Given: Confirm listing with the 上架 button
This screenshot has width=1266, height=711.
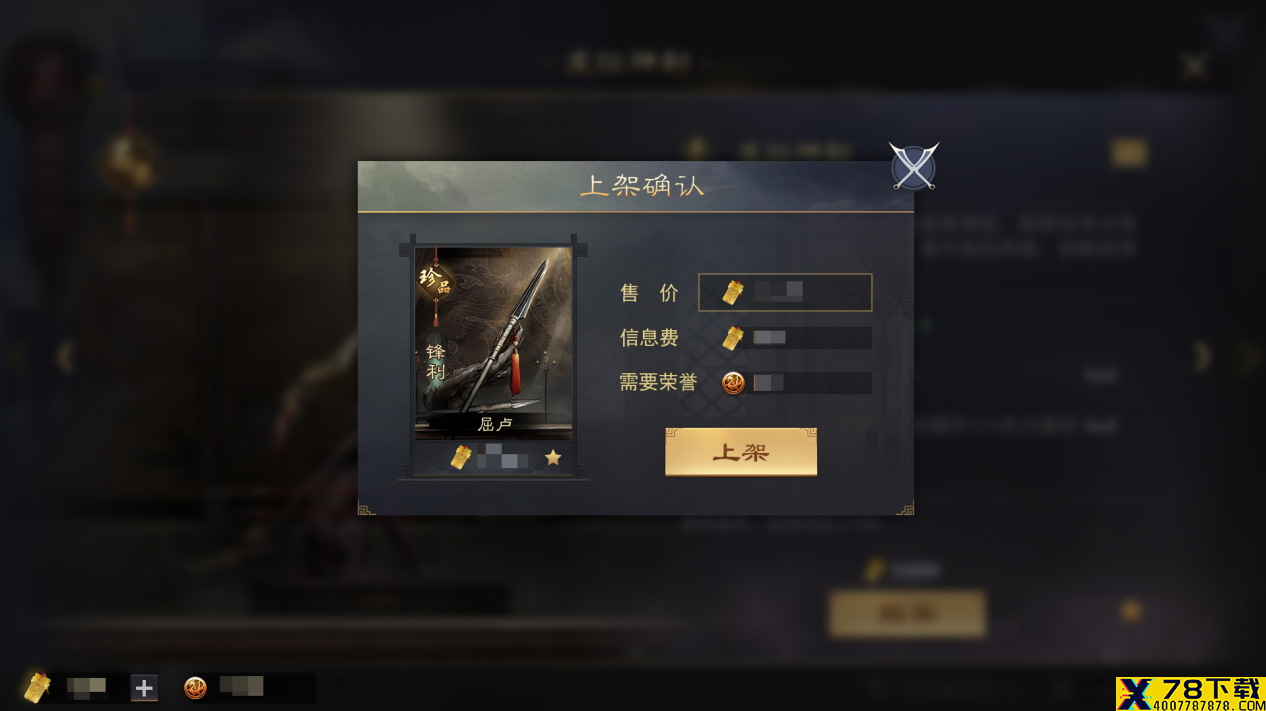Looking at the screenshot, I should (x=741, y=452).
